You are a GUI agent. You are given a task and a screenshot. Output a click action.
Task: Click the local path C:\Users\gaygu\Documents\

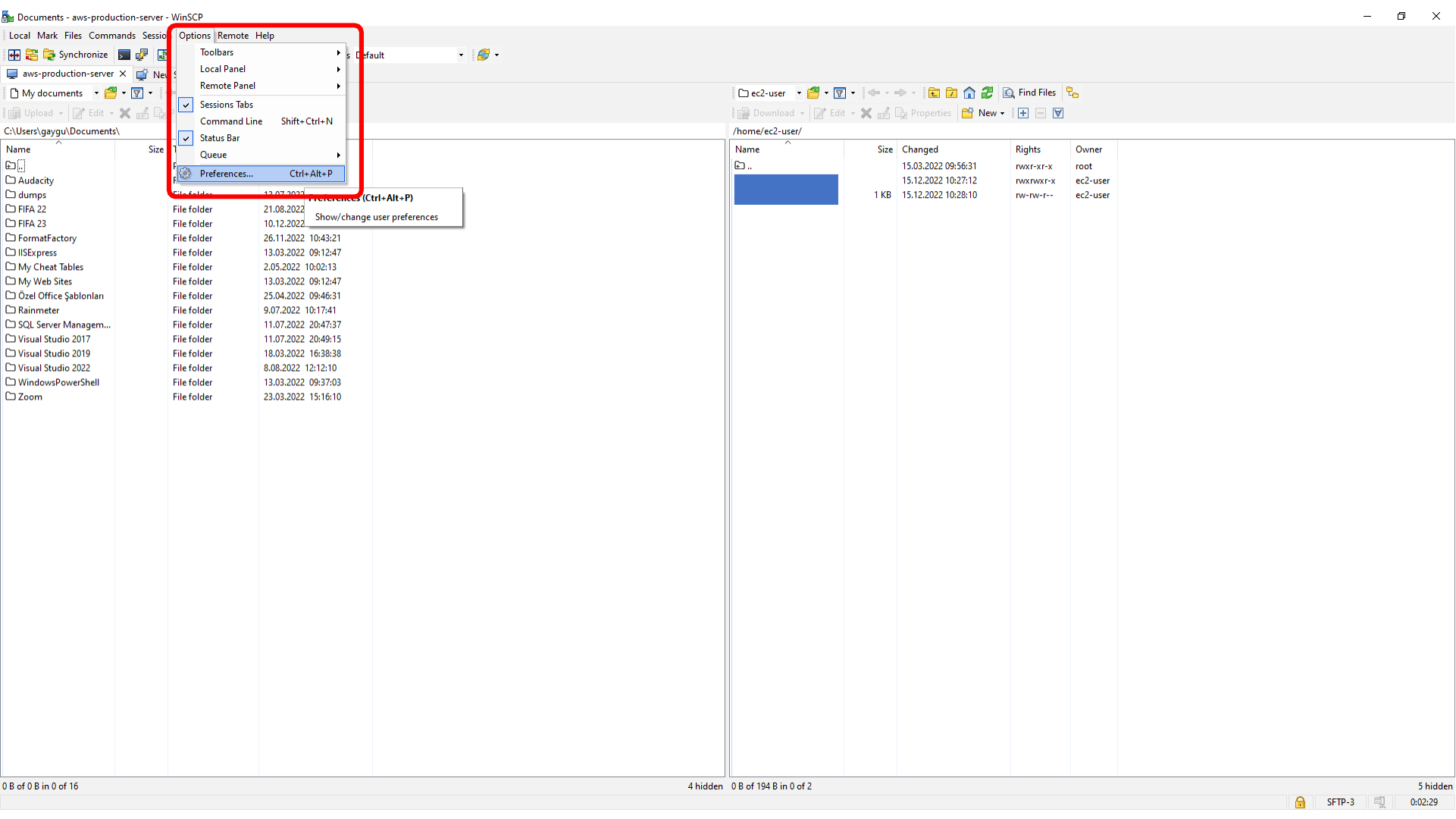(62, 131)
